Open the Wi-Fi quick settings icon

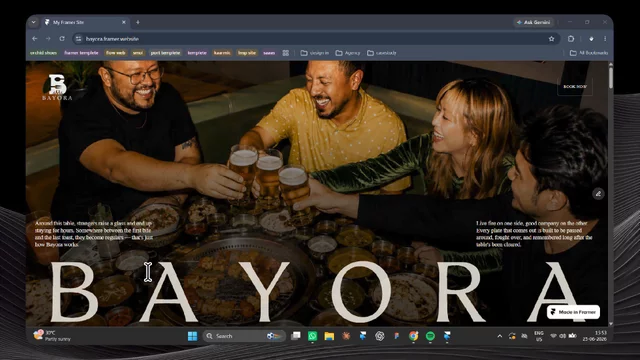click(553, 336)
